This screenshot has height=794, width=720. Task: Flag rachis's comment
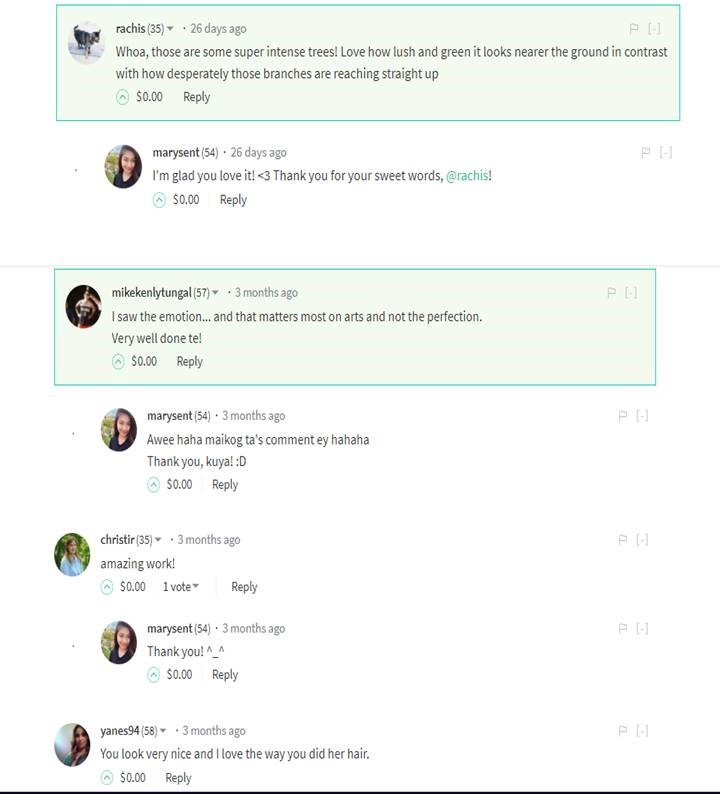634,29
